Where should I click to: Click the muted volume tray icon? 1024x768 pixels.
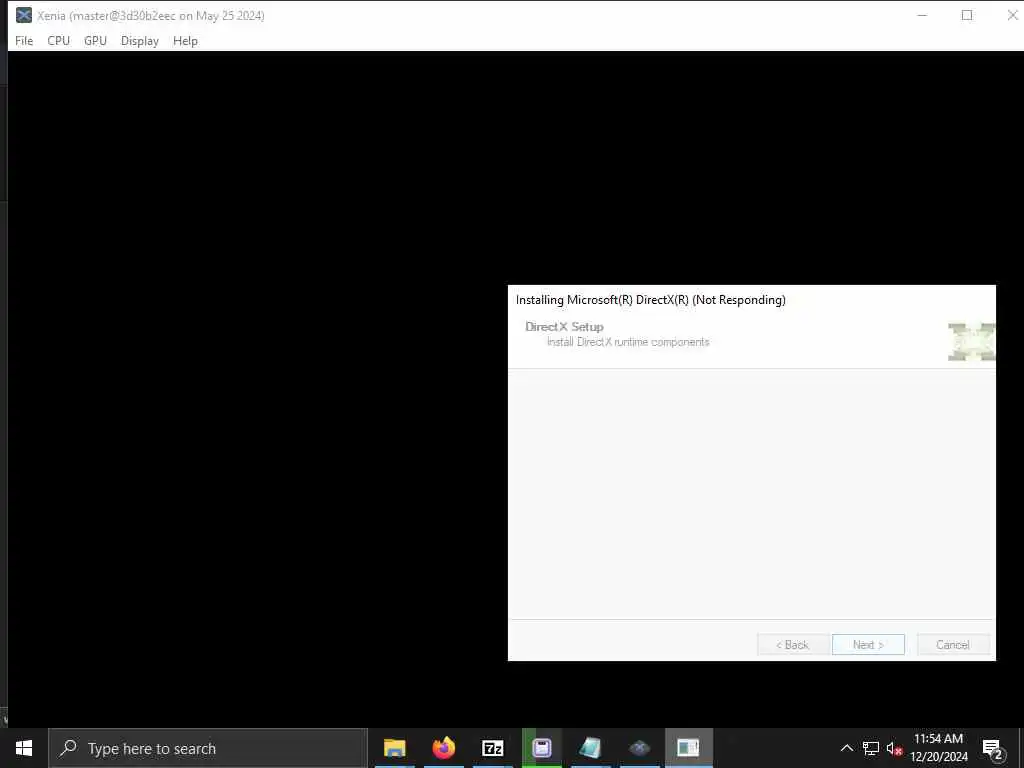point(894,748)
